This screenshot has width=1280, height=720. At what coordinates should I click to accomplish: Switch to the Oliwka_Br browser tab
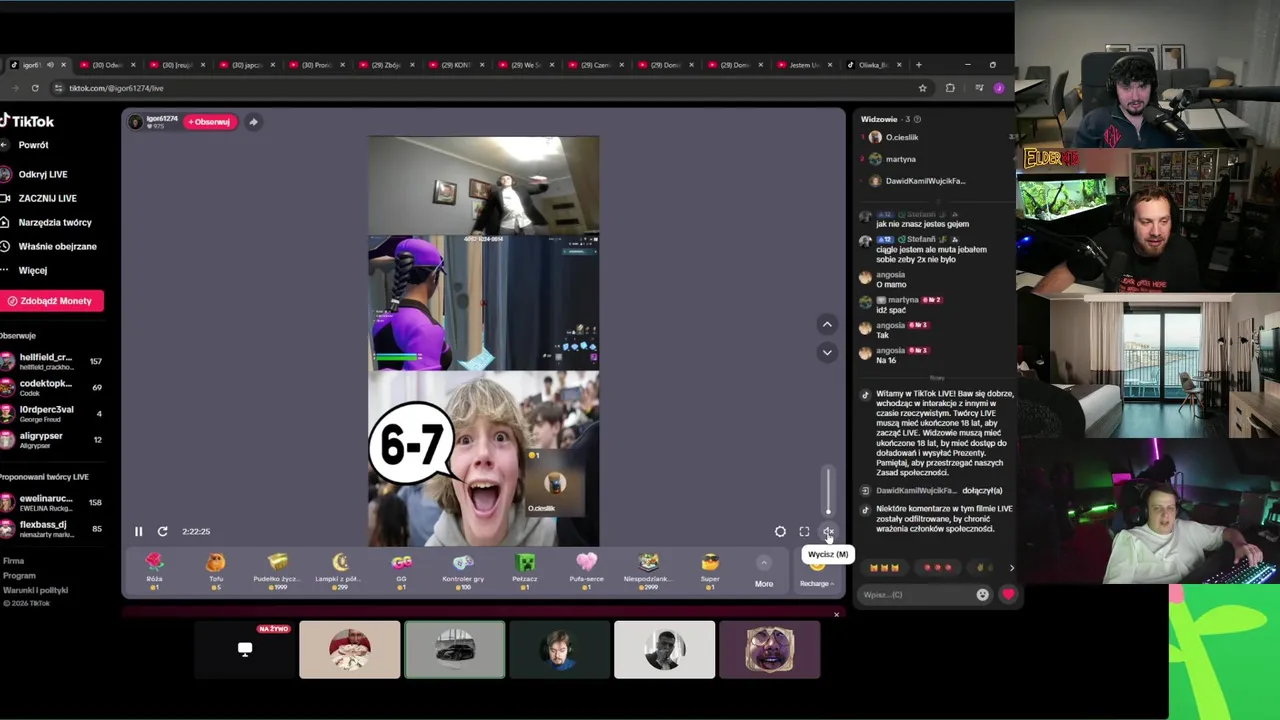(x=875, y=65)
